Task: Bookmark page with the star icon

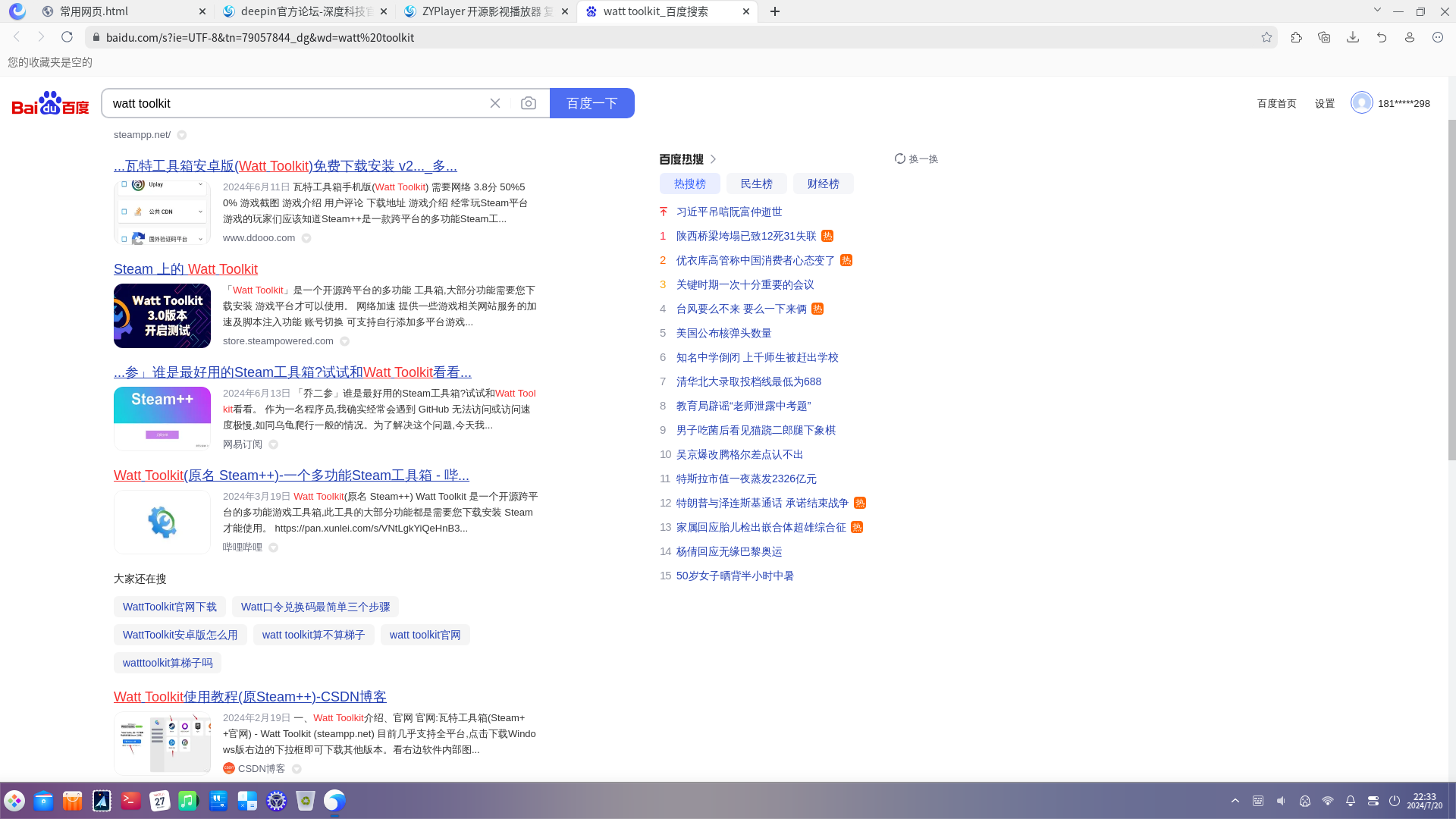Action: click(x=1266, y=37)
